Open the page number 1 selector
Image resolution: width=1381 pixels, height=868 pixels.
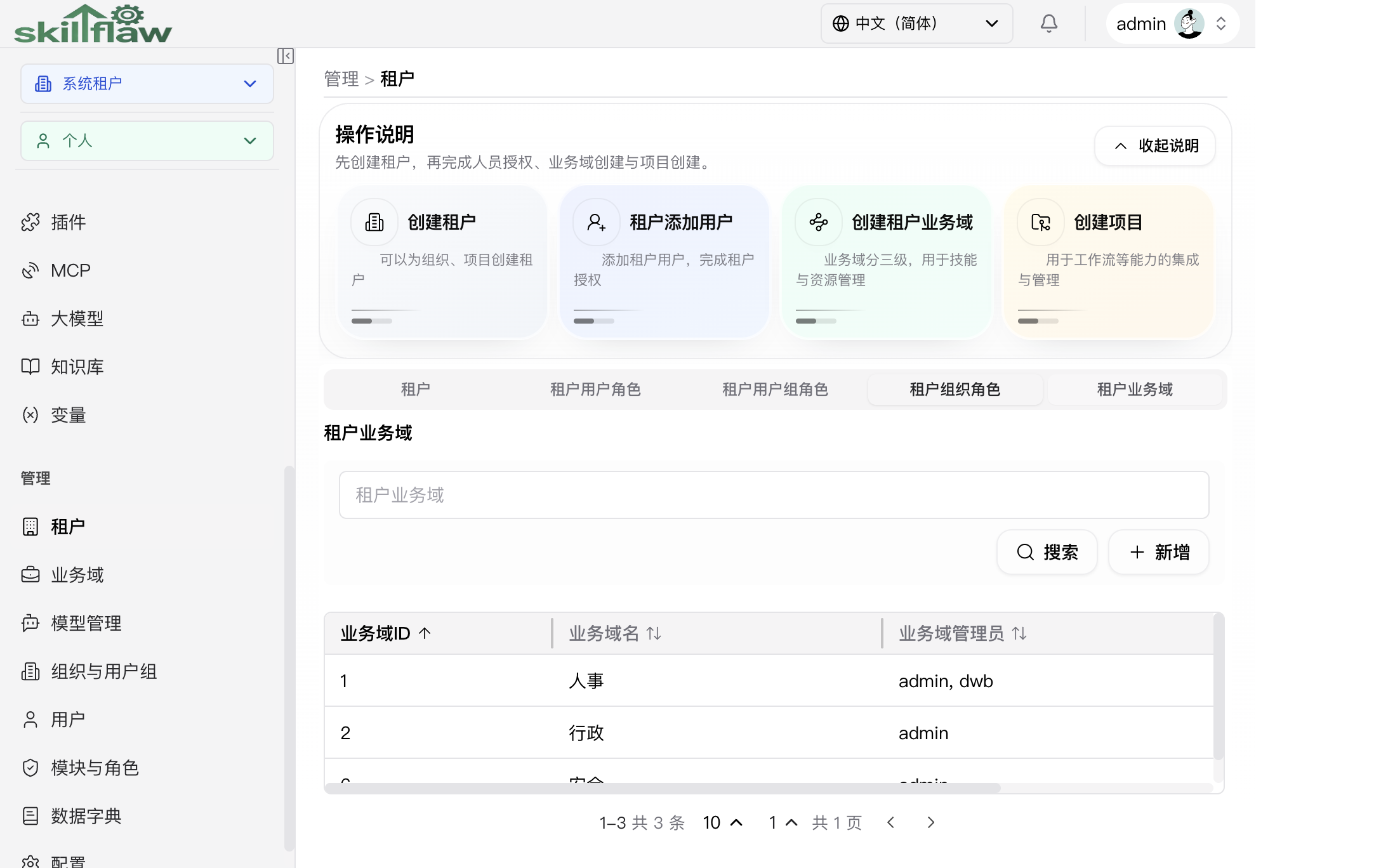click(783, 822)
